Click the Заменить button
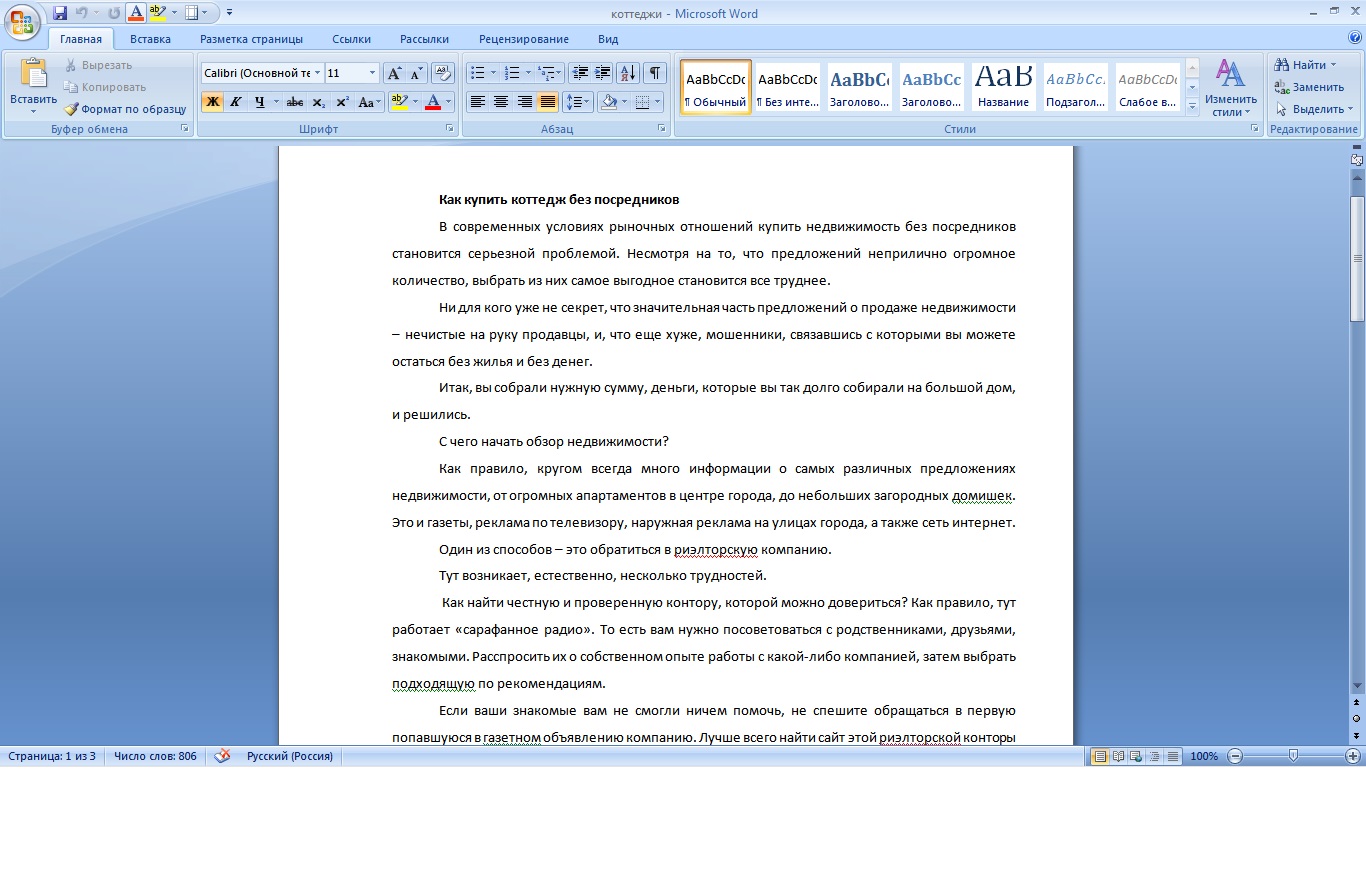 pos(1309,87)
